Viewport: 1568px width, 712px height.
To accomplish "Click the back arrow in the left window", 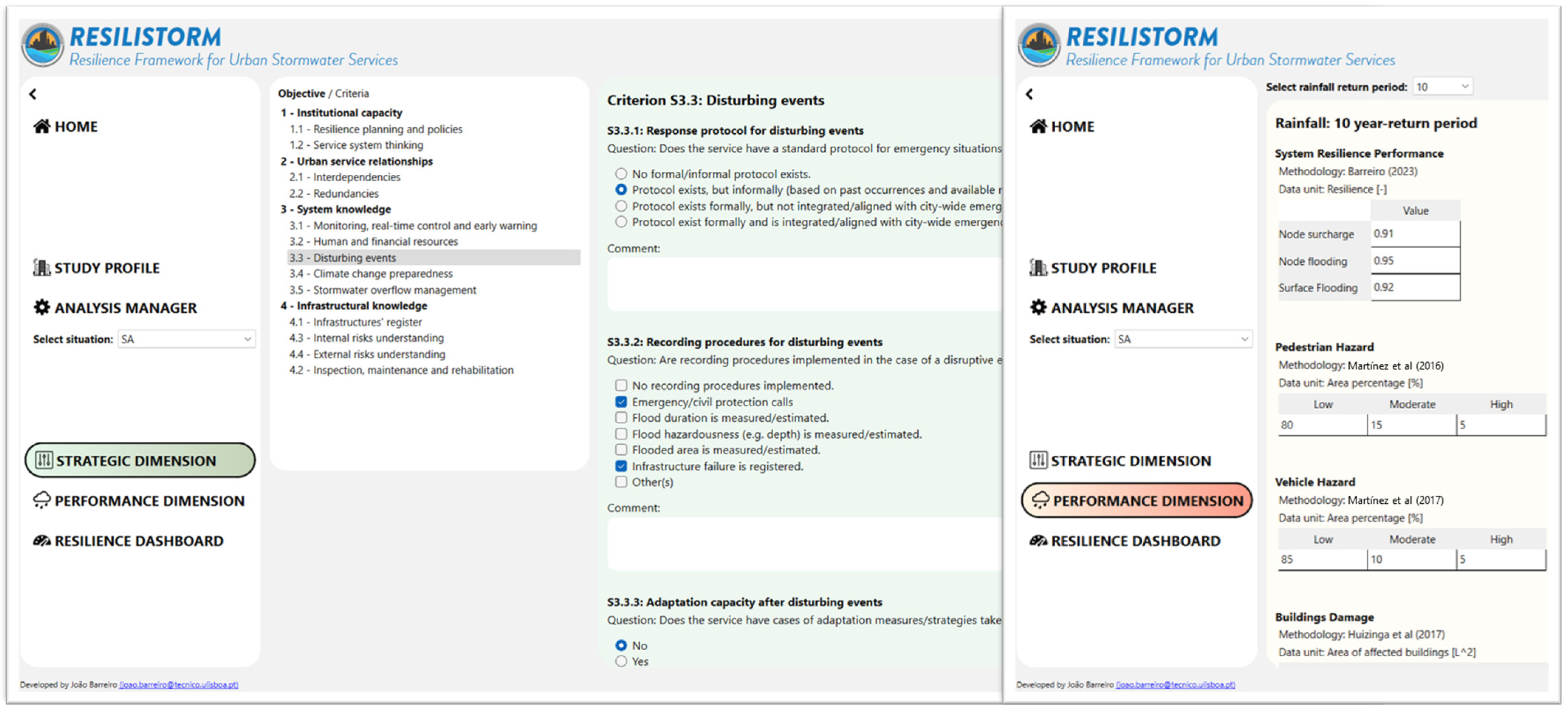I will coord(33,94).
